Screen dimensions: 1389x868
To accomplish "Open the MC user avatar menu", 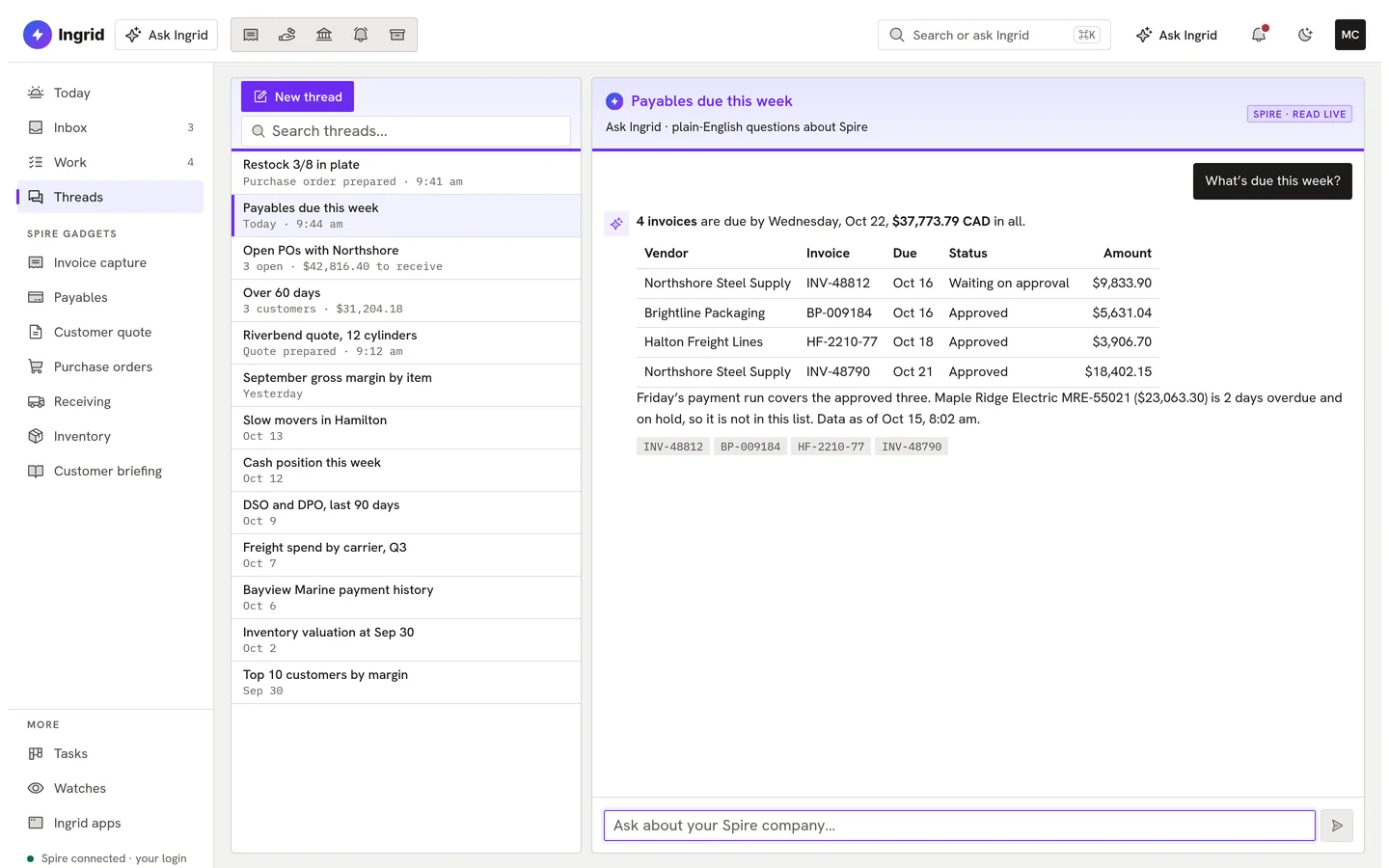I will point(1350,35).
